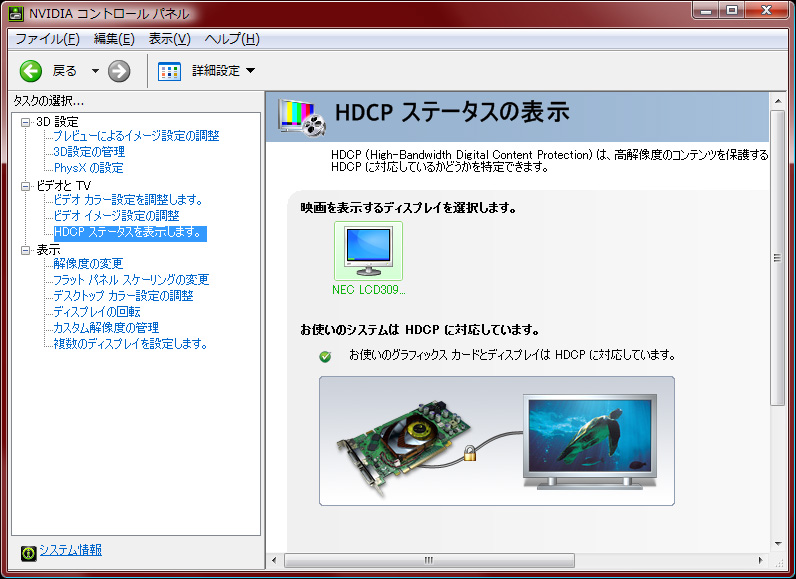
Task: Open the 編集(E) menu
Action: coord(114,39)
